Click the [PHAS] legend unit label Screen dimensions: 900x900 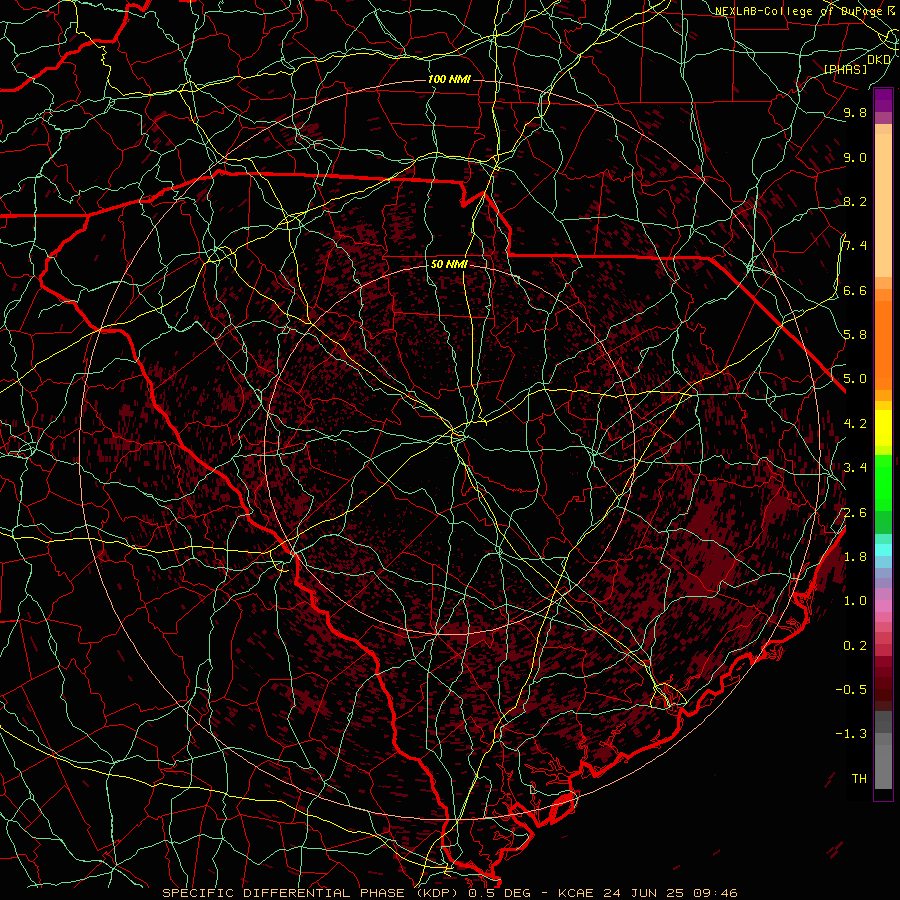845,69
